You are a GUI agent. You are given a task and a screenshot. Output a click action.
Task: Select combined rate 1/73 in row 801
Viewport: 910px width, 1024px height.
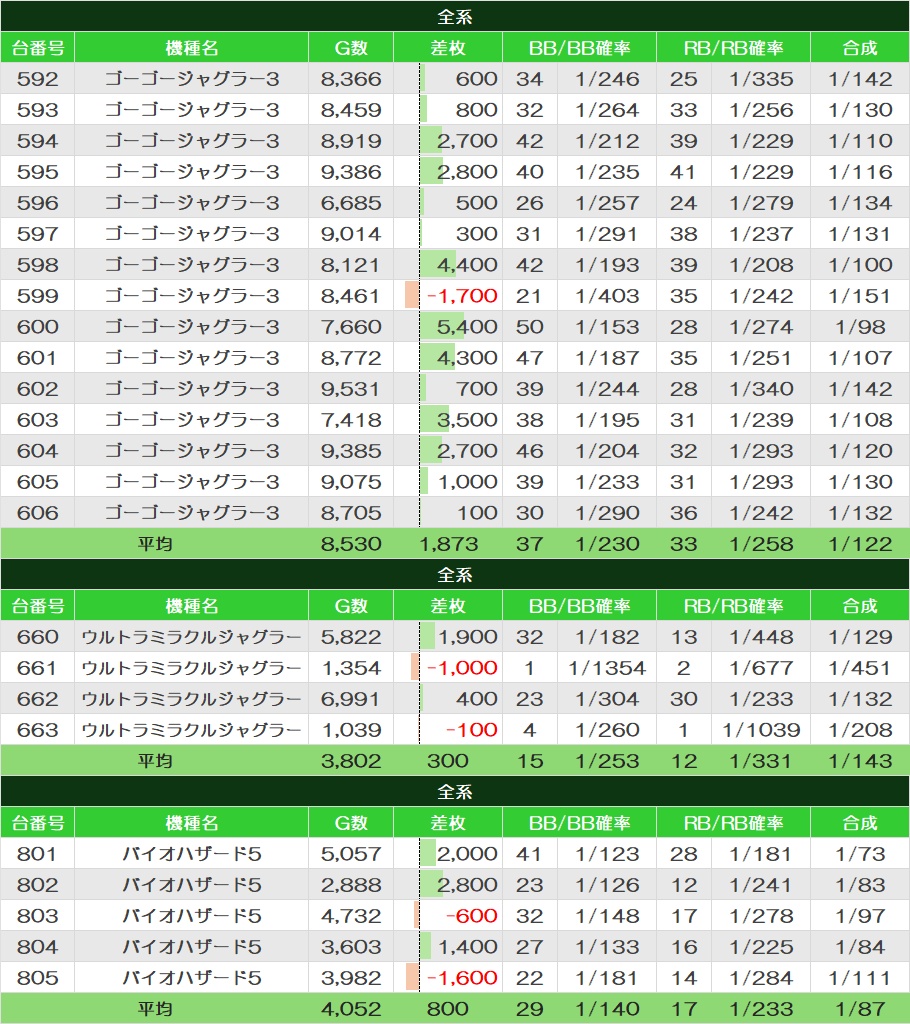(x=860, y=854)
